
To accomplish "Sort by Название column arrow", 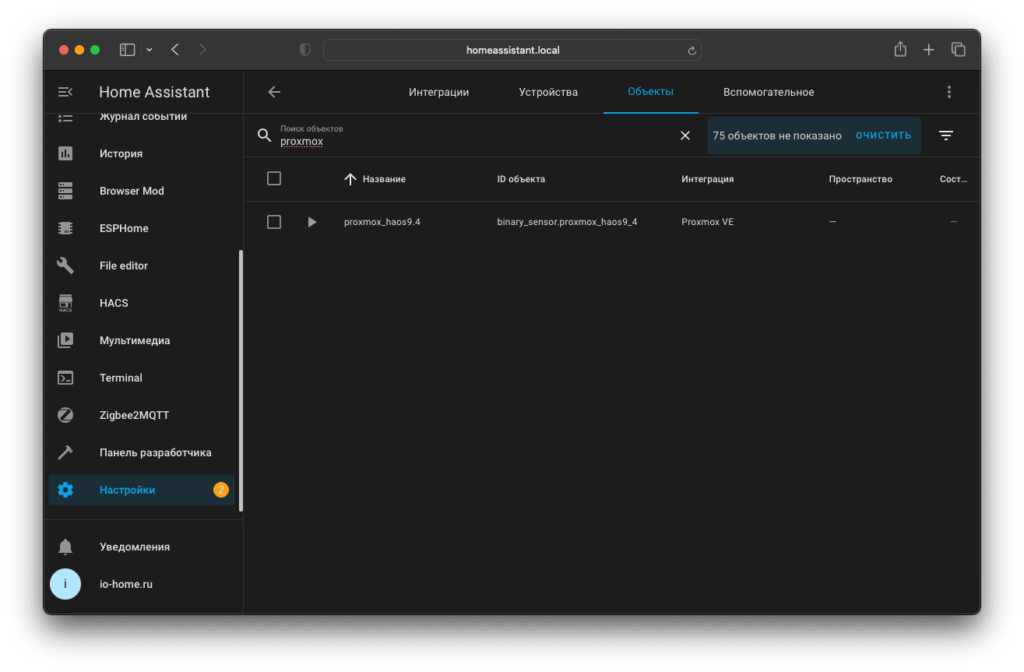I will click(x=350, y=179).
